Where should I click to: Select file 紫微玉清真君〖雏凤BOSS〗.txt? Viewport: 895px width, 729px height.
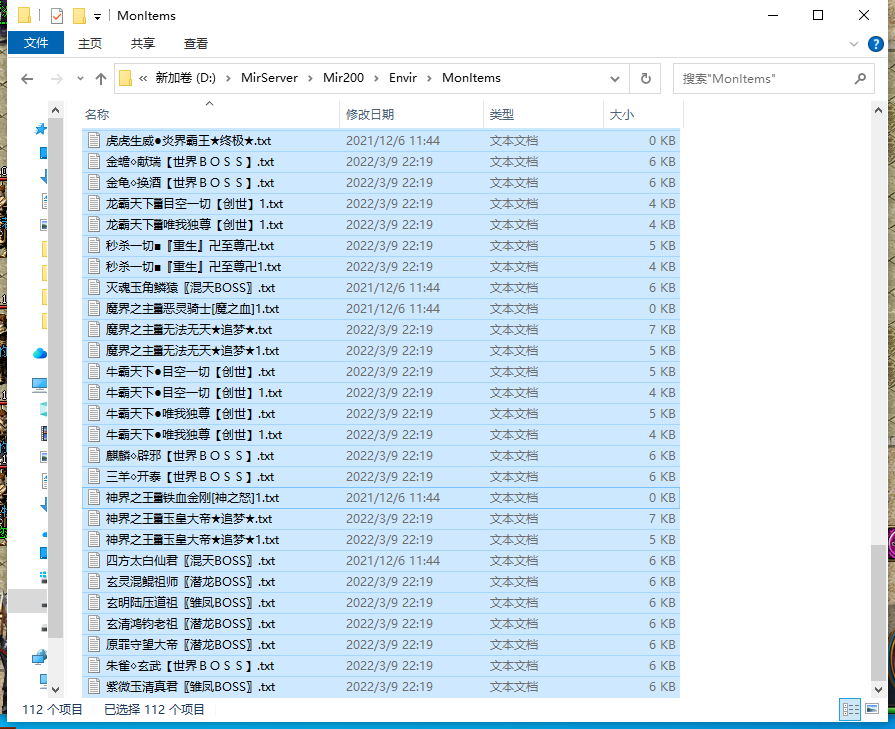381,686
